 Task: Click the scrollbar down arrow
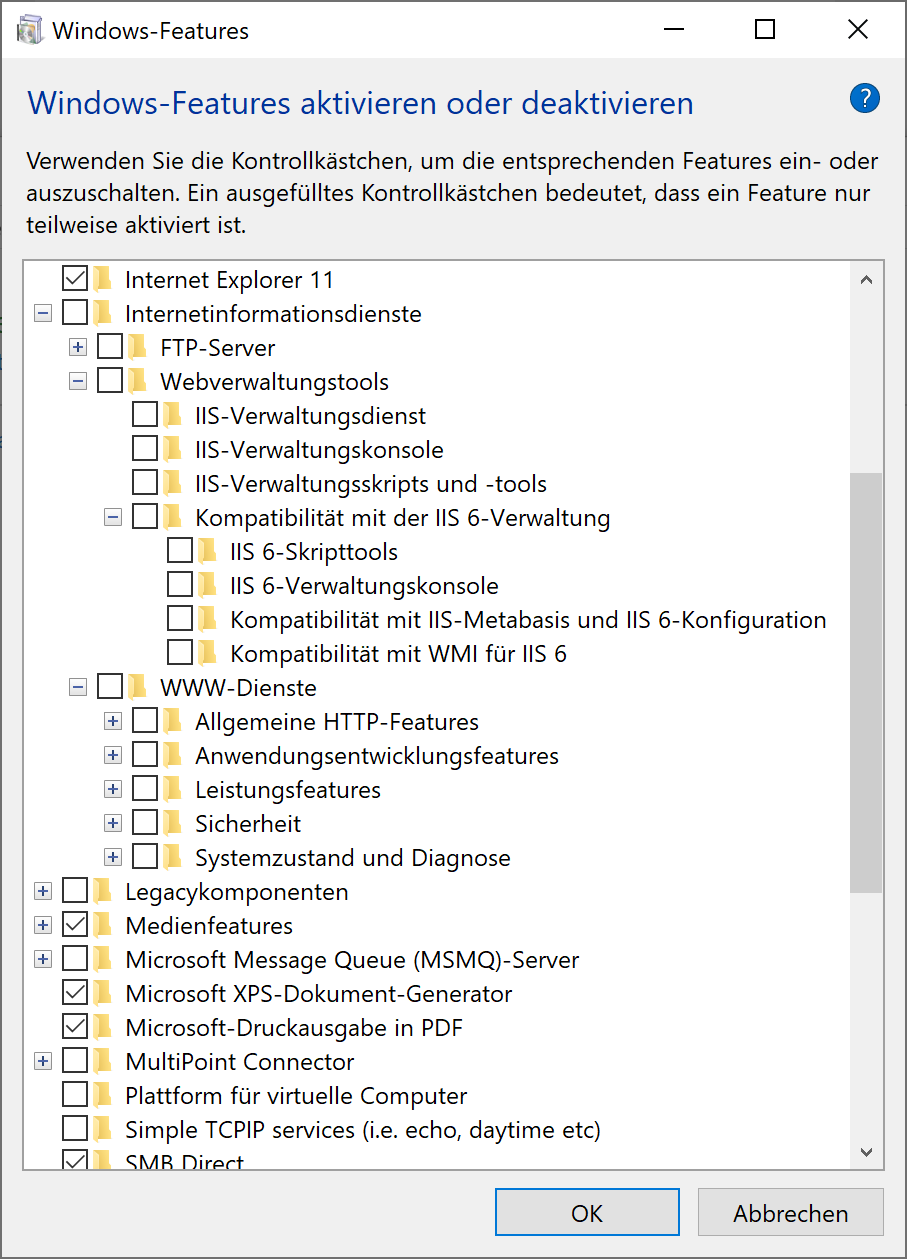click(866, 1152)
